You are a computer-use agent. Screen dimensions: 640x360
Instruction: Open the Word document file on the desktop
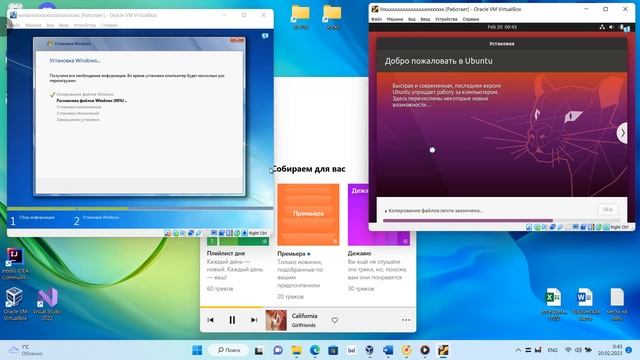pyautogui.click(x=585, y=303)
